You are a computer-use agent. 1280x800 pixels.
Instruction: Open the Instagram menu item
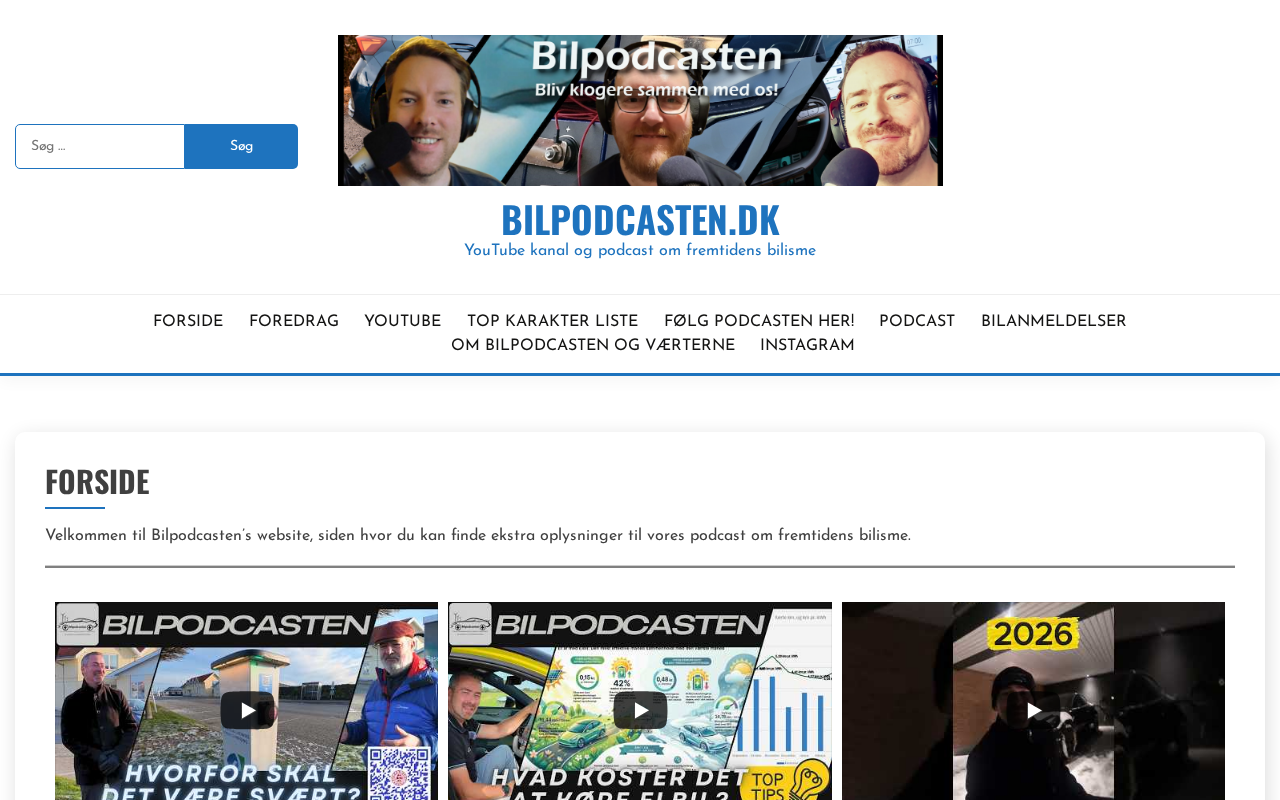coord(807,346)
